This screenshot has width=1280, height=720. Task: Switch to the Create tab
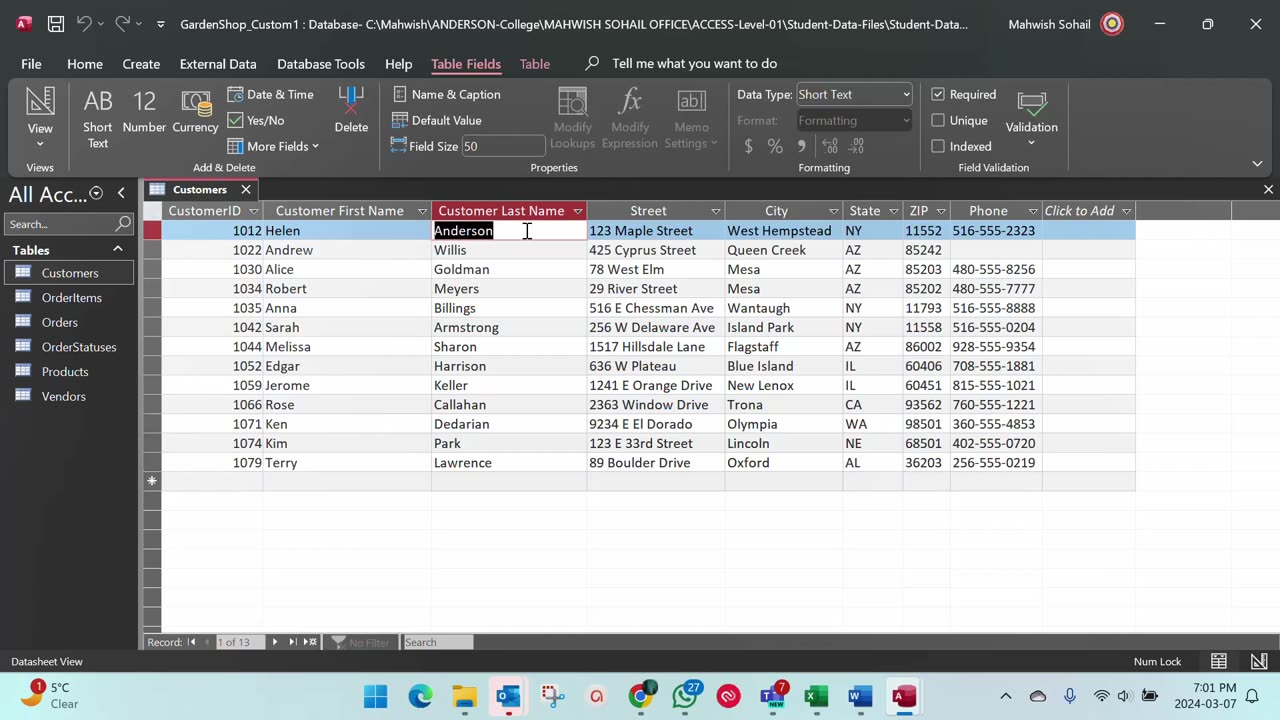[x=141, y=63]
